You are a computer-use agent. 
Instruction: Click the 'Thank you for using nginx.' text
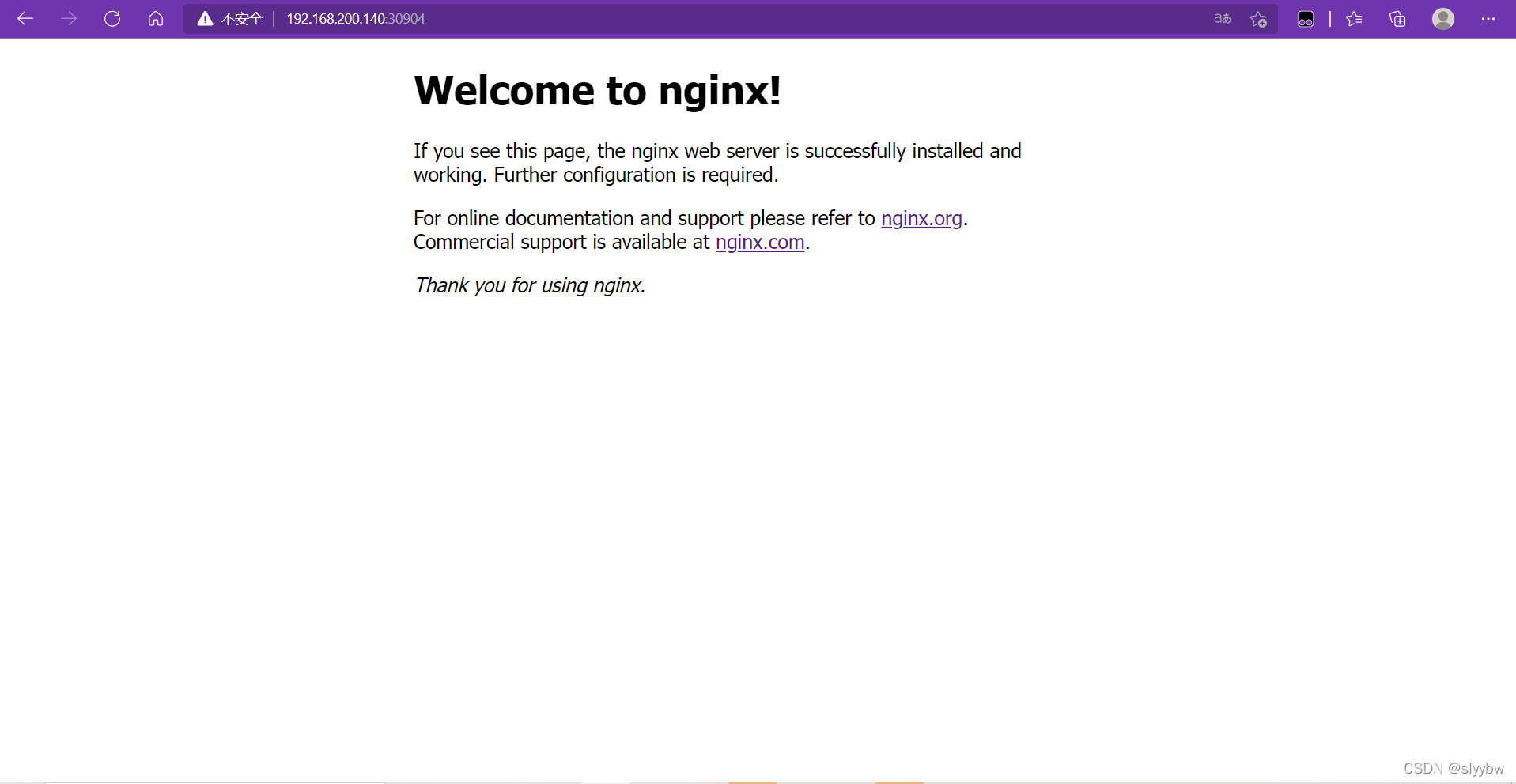tap(530, 285)
